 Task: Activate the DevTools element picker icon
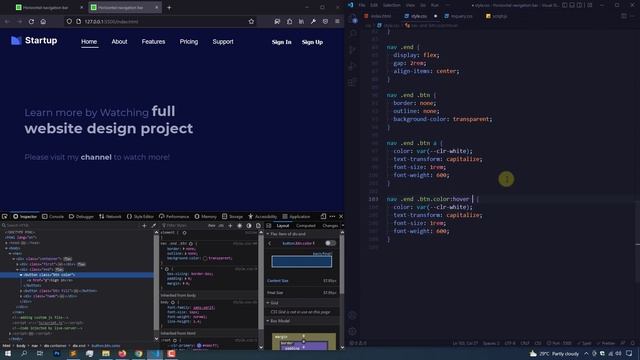click(x=5, y=216)
